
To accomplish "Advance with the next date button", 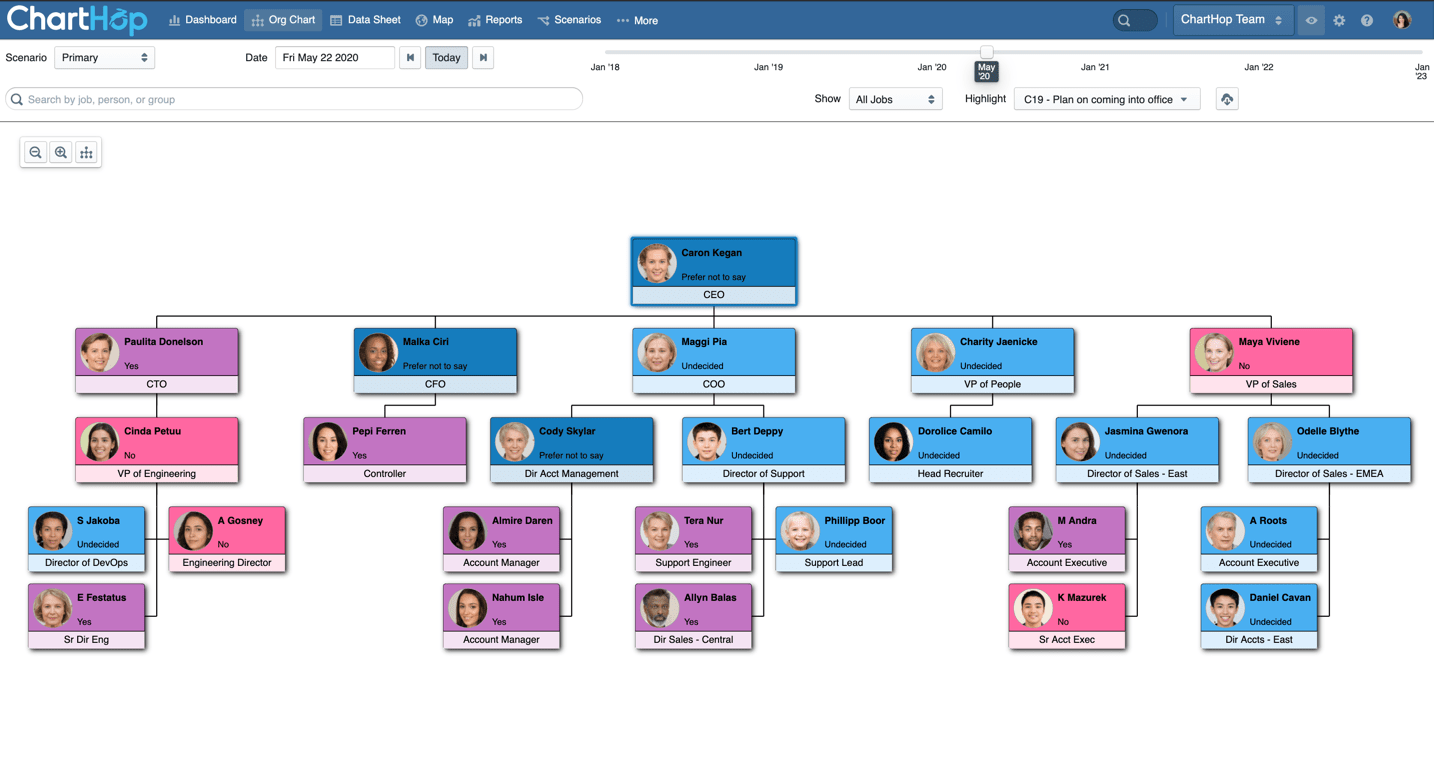I will click(x=483, y=57).
